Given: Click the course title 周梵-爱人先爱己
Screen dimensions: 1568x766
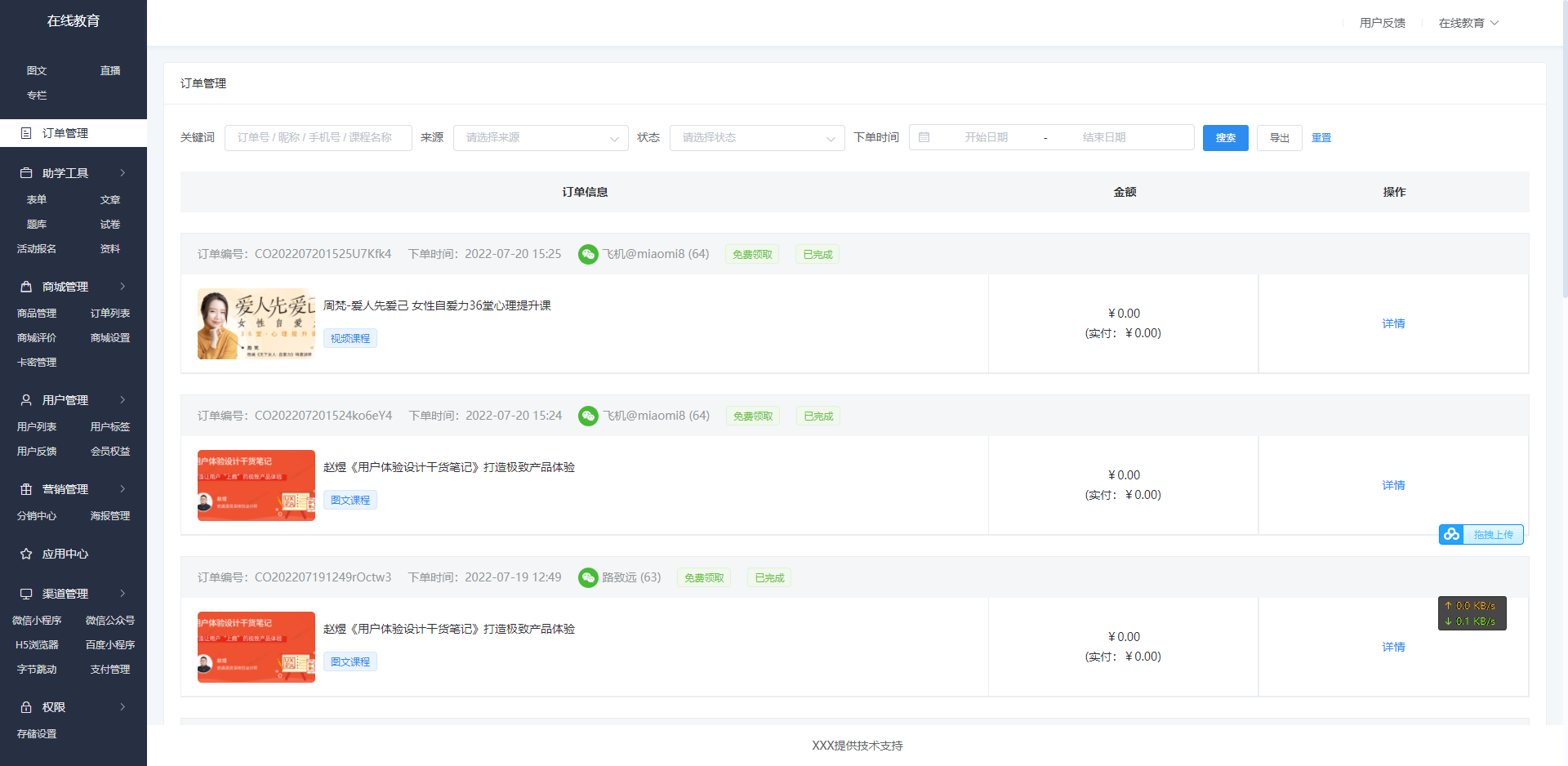Looking at the screenshot, I should pos(437,305).
